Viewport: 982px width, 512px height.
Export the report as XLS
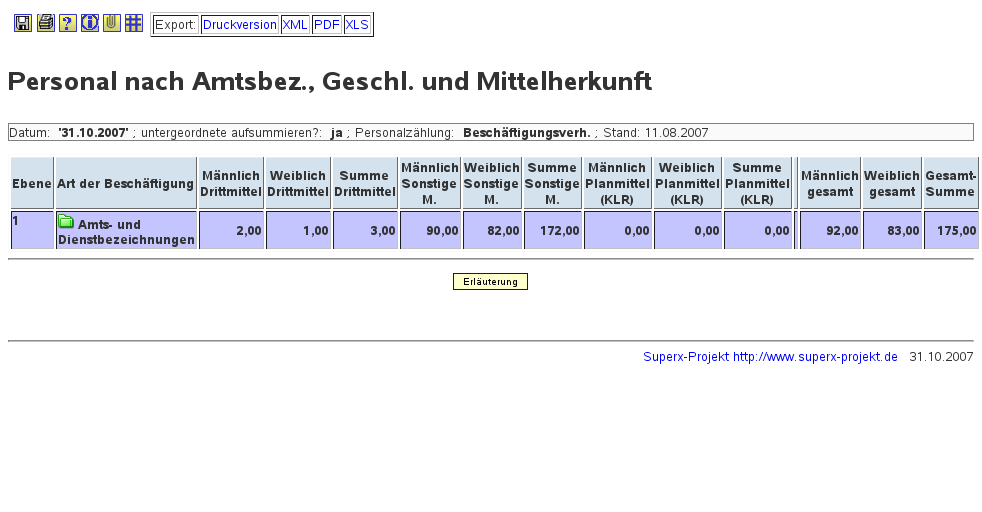click(x=357, y=25)
